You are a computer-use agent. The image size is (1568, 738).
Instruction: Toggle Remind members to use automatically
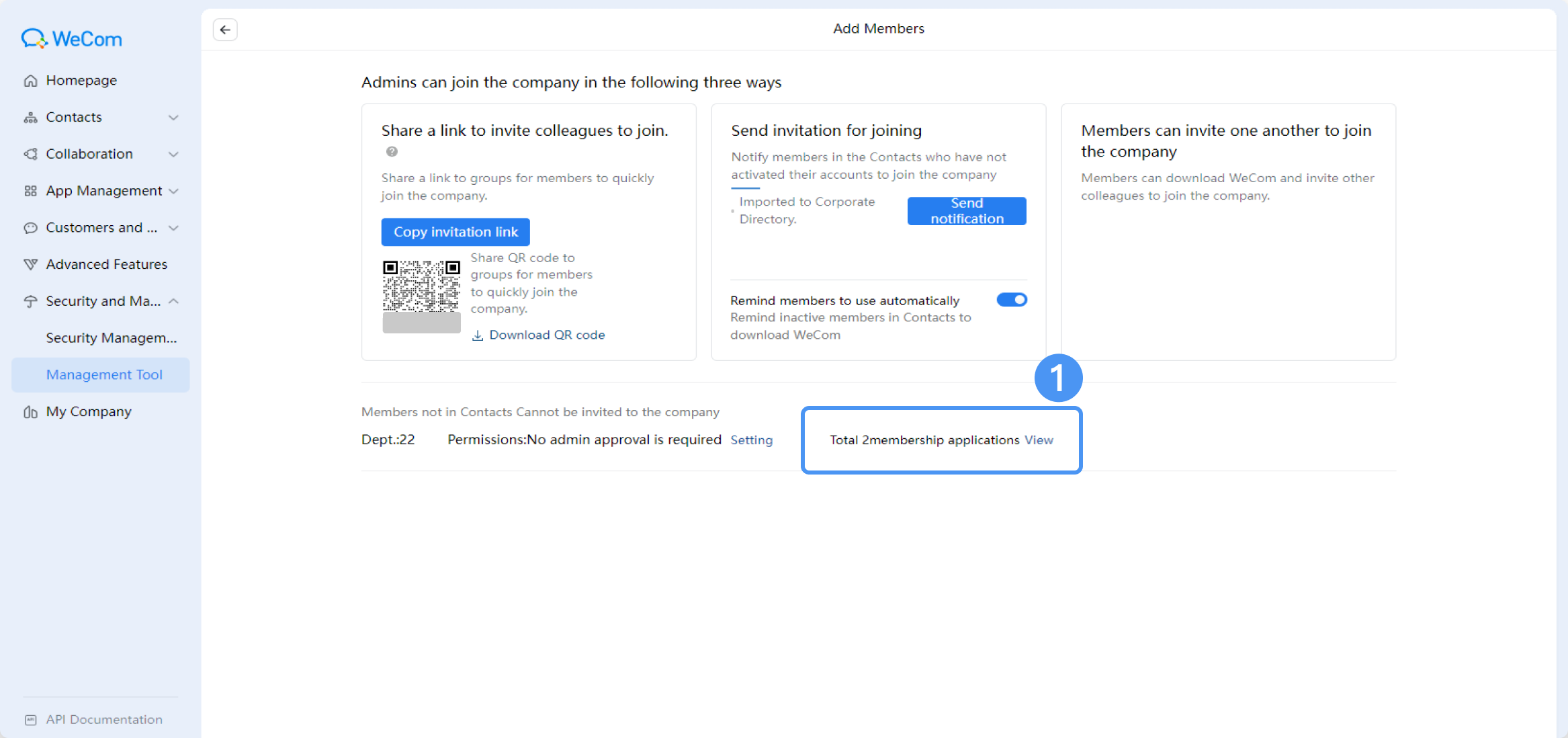click(x=1012, y=300)
